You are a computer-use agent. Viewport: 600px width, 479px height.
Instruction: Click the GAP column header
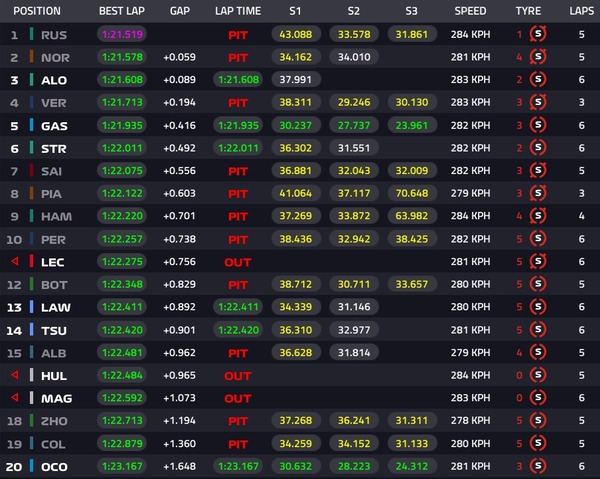(x=180, y=11)
